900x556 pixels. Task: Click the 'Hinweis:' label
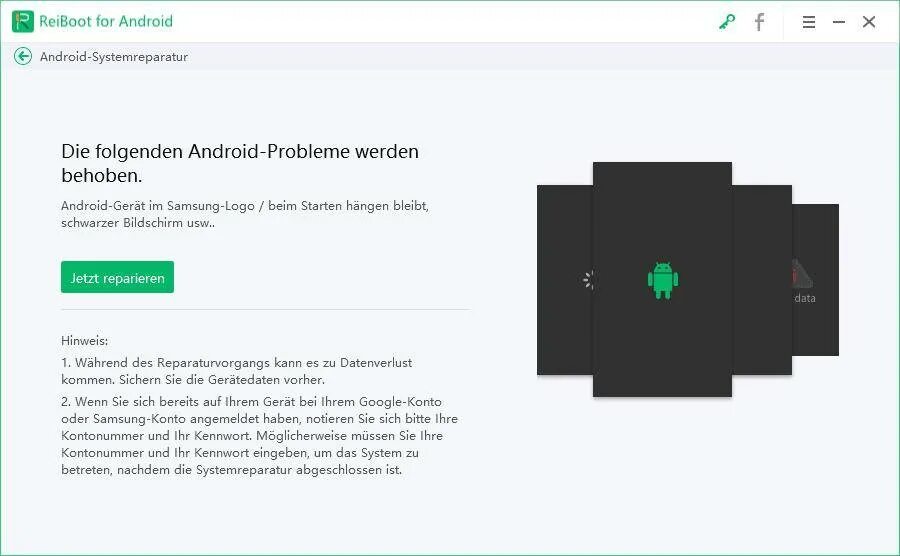point(84,340)
